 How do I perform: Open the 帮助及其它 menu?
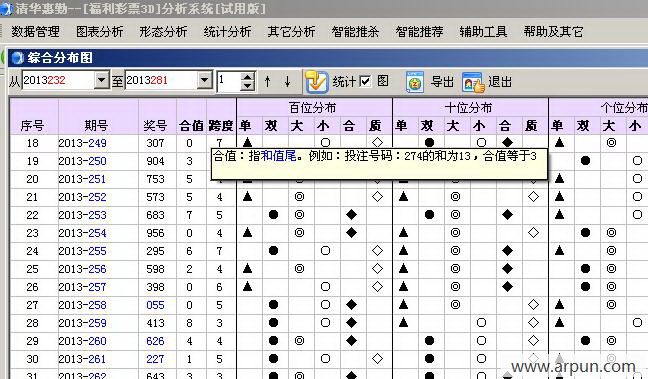click(x=553, y=31)
